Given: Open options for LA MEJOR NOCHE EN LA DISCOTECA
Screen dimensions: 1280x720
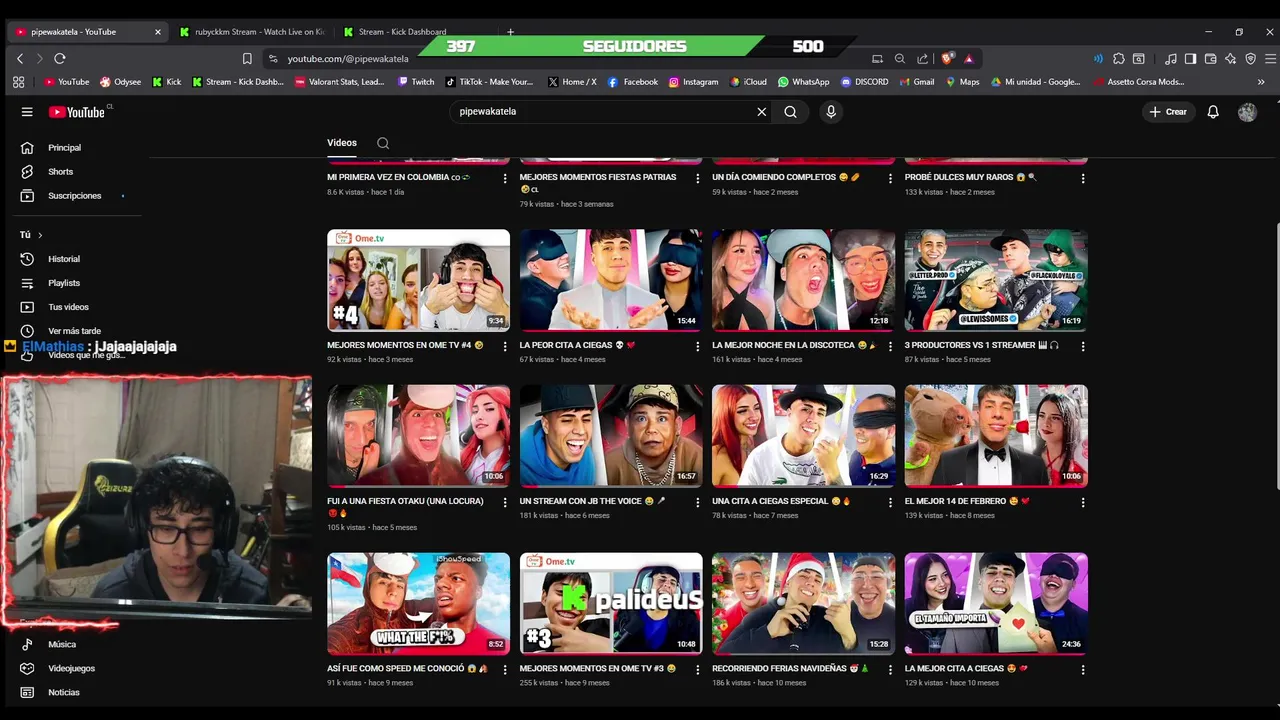Looking at the screenshot, I should point(890,347).
